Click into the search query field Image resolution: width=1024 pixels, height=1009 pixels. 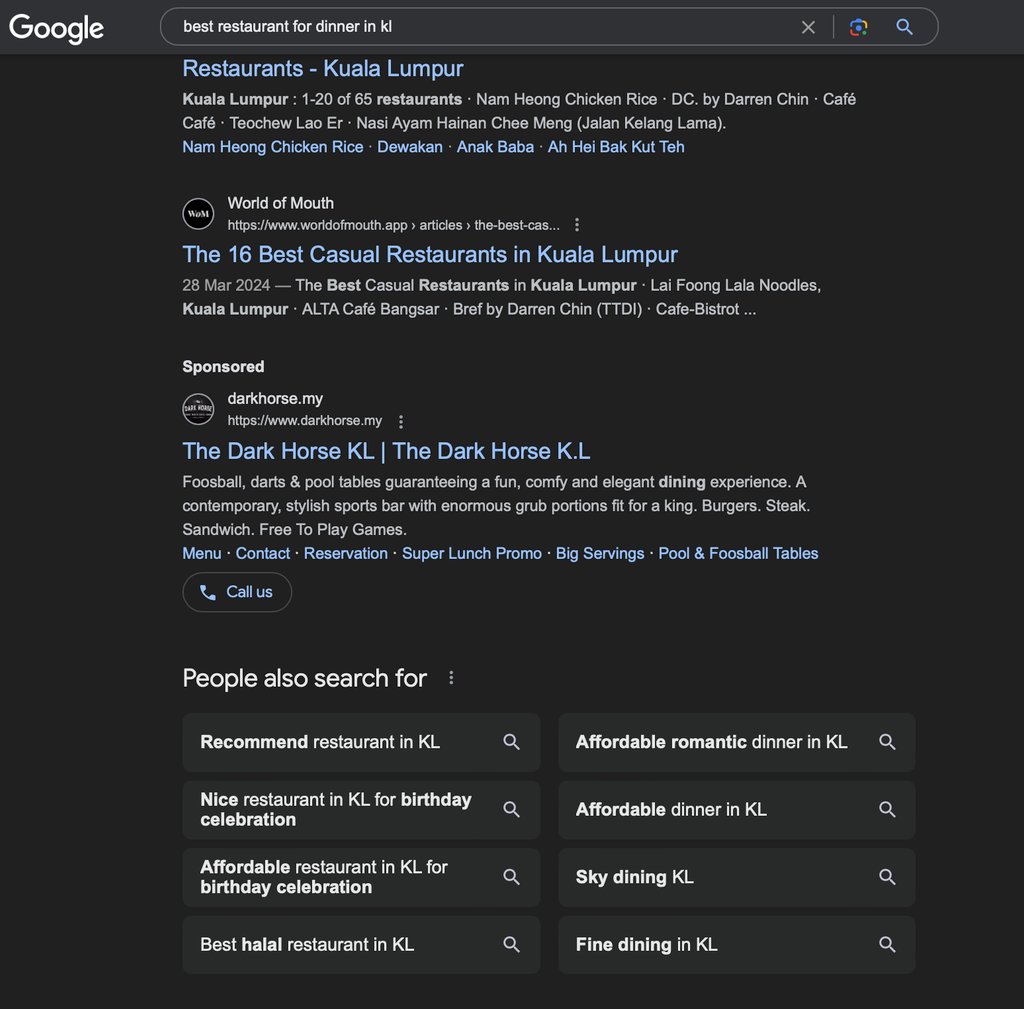click(x=480, y=27)
